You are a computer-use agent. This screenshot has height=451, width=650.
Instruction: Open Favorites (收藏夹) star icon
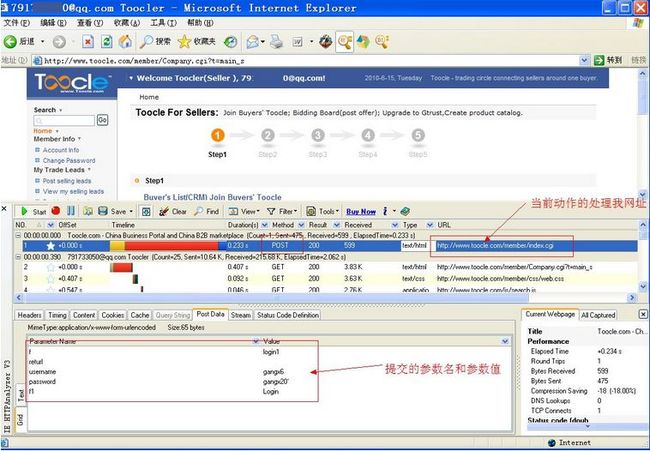click(184, 41)
